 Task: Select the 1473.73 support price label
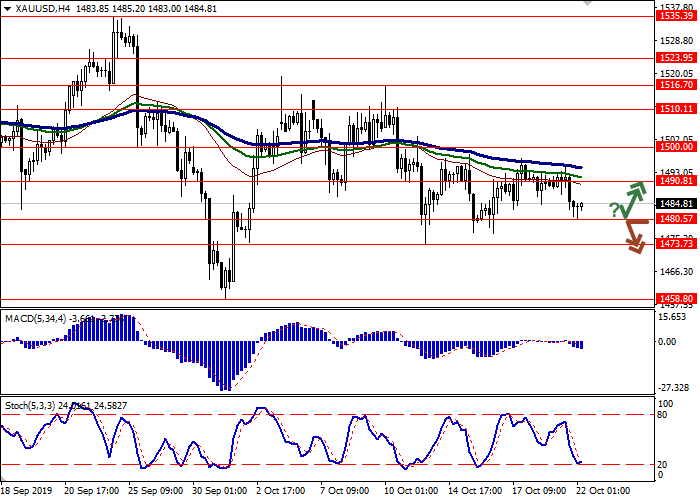click(x=676, y=243)
